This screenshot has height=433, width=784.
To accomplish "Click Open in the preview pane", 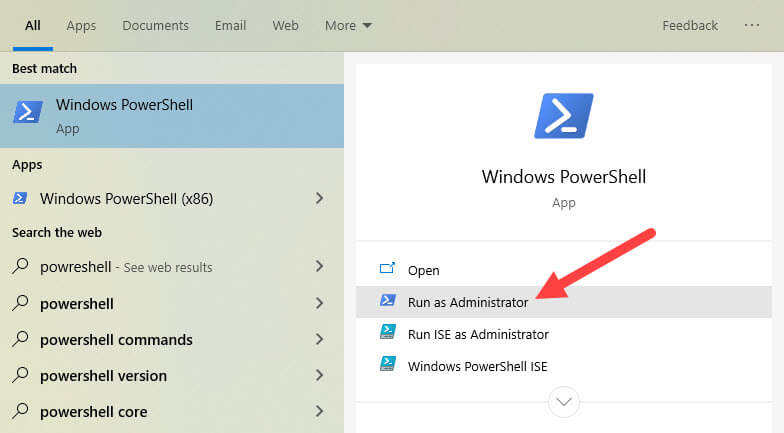I will tap(564, 270).
